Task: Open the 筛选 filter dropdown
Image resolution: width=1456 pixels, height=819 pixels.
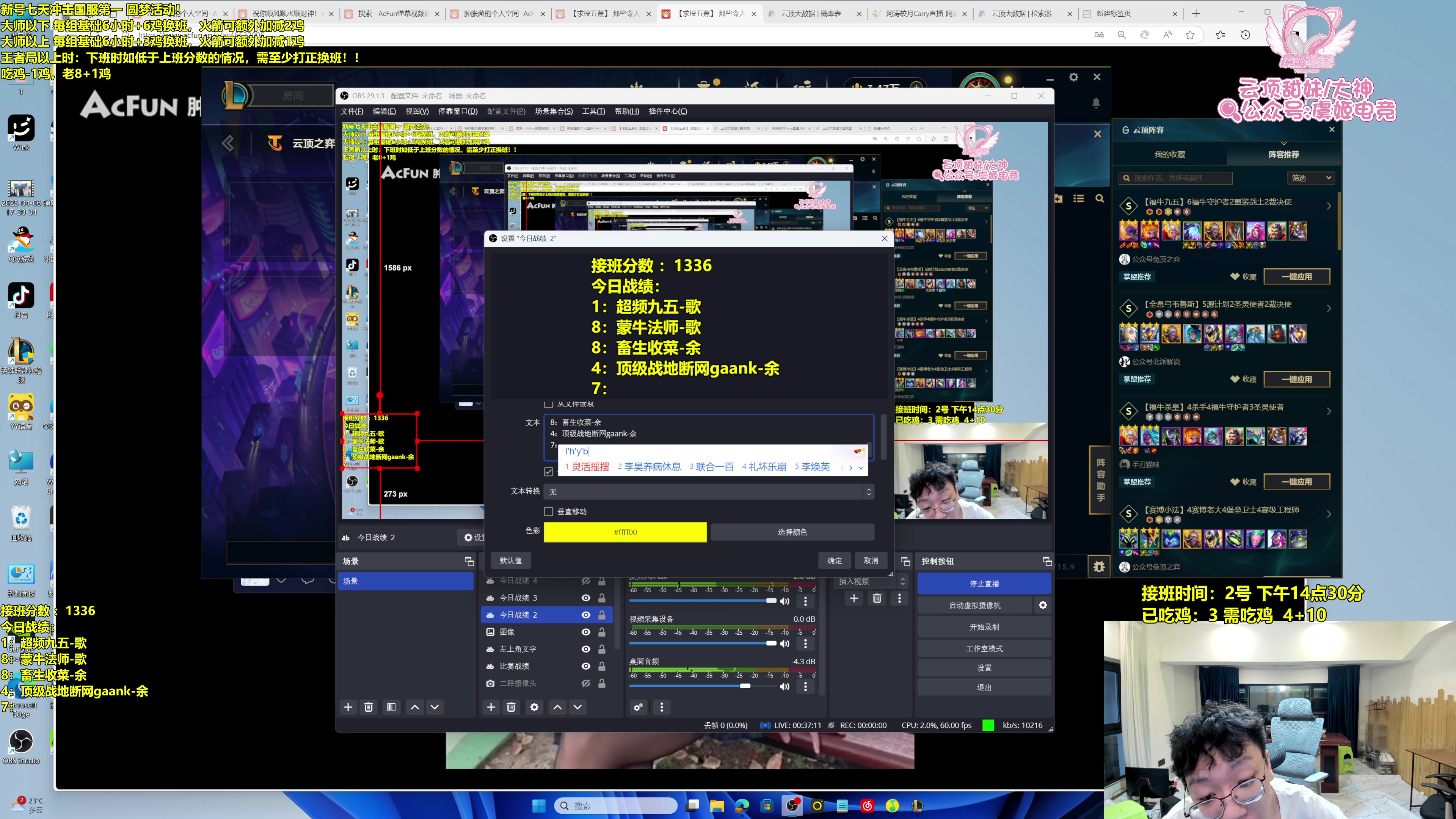Action: tap(1311, 178)
